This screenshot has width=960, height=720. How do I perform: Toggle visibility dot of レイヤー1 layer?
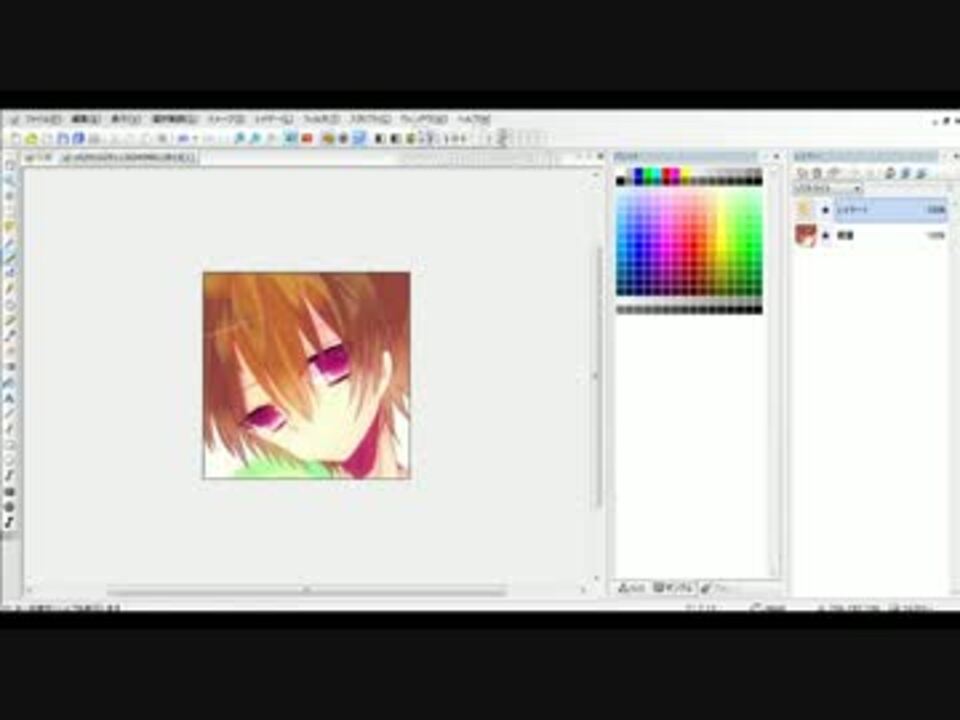tap(825, 210)
